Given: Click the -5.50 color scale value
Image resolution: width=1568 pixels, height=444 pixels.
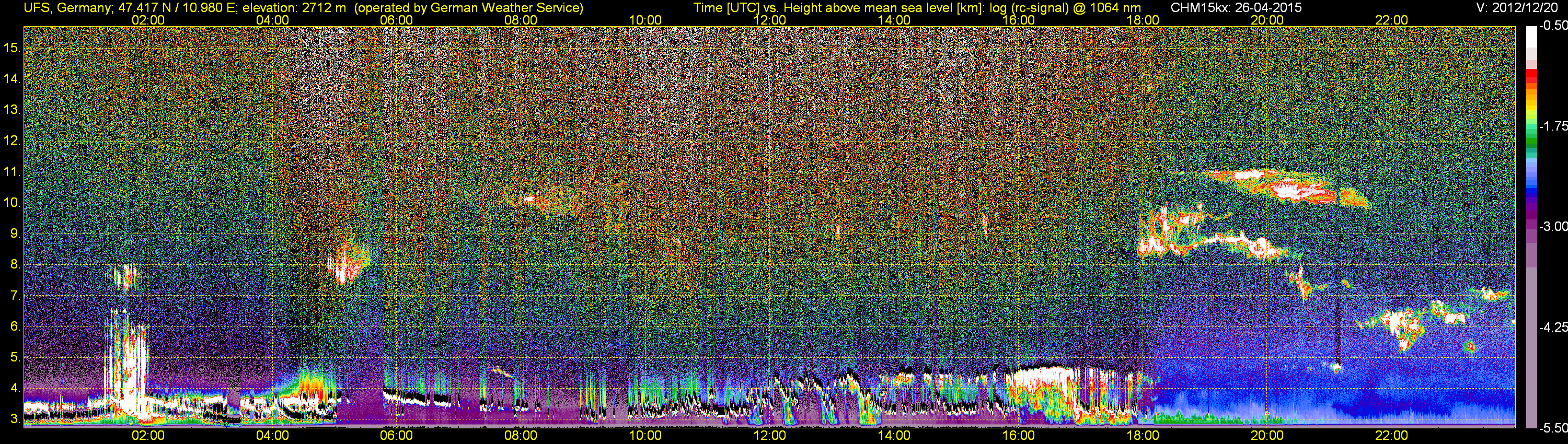Looking at the screenshot, I should coord(1553,428).
